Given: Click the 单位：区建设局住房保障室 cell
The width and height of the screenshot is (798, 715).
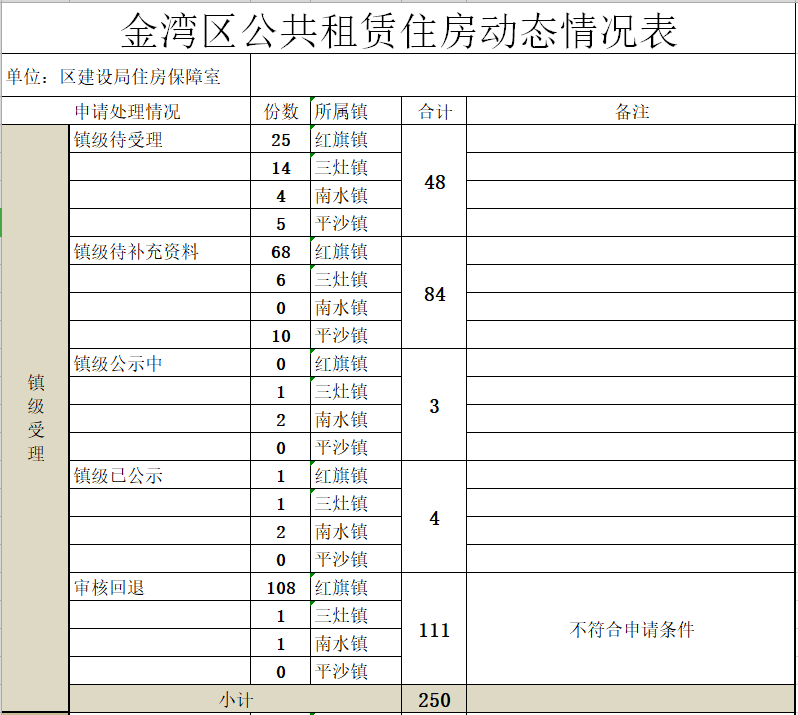Looking at the screenshot, I should [114, 76].
